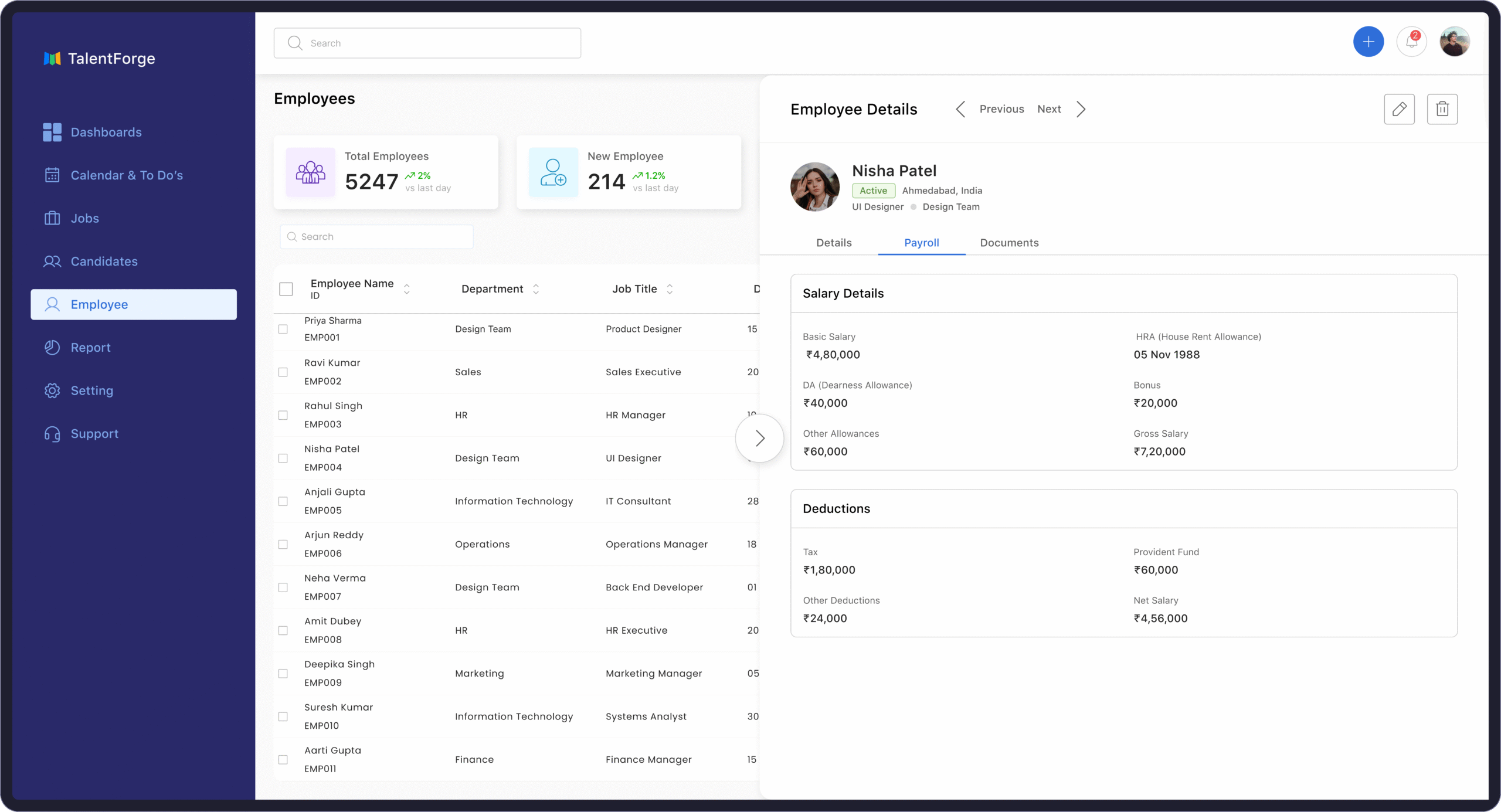The image size is (1501, 812).
Task: Check the Arjun Reddy row checkbox
Action: pyautogui.click(x=283, y=545)
